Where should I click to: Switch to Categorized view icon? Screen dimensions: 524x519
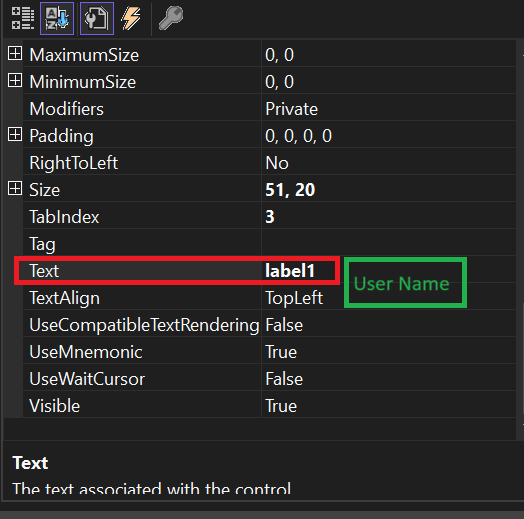coord(23,18)
